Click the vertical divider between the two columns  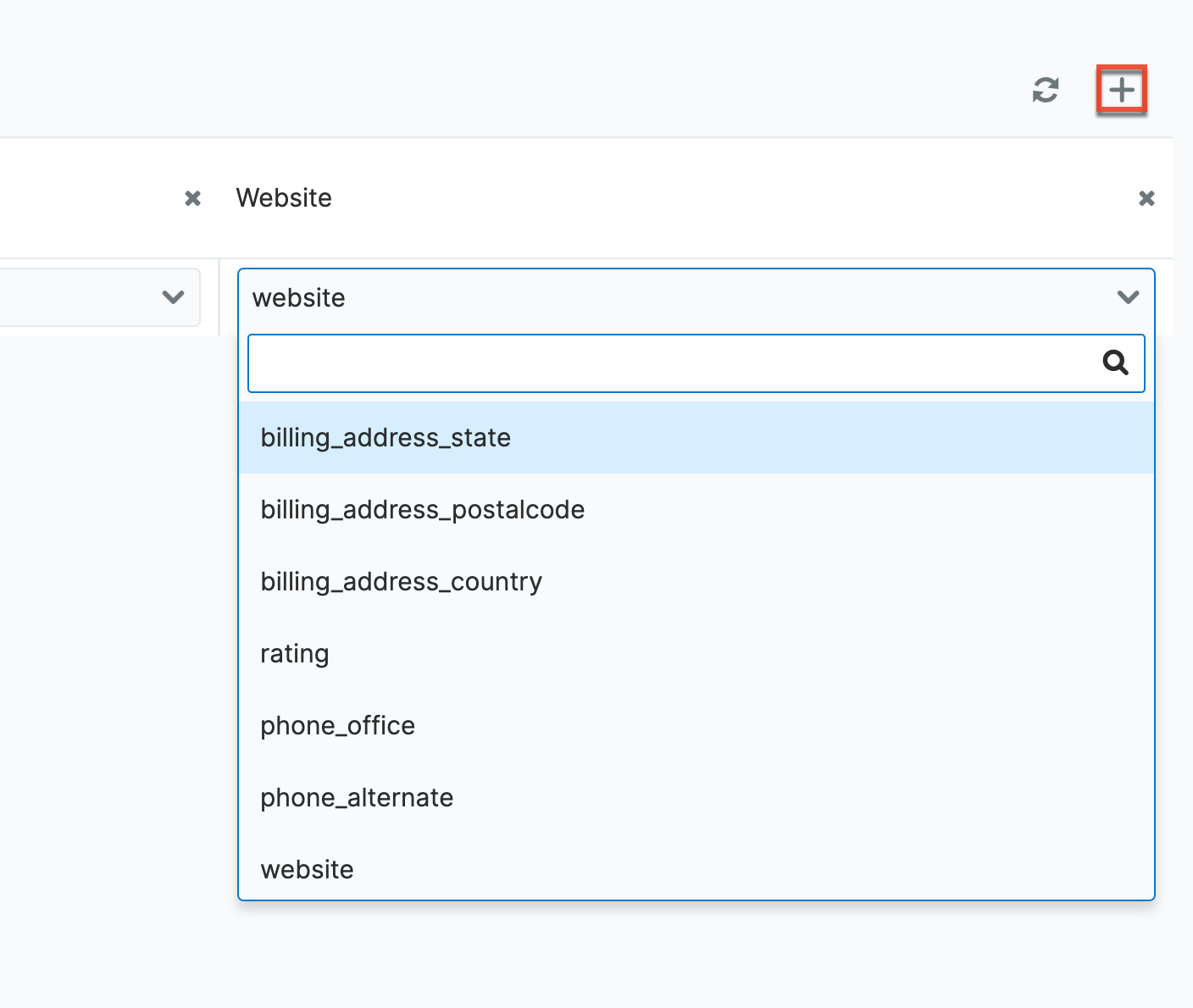point(219,297)
